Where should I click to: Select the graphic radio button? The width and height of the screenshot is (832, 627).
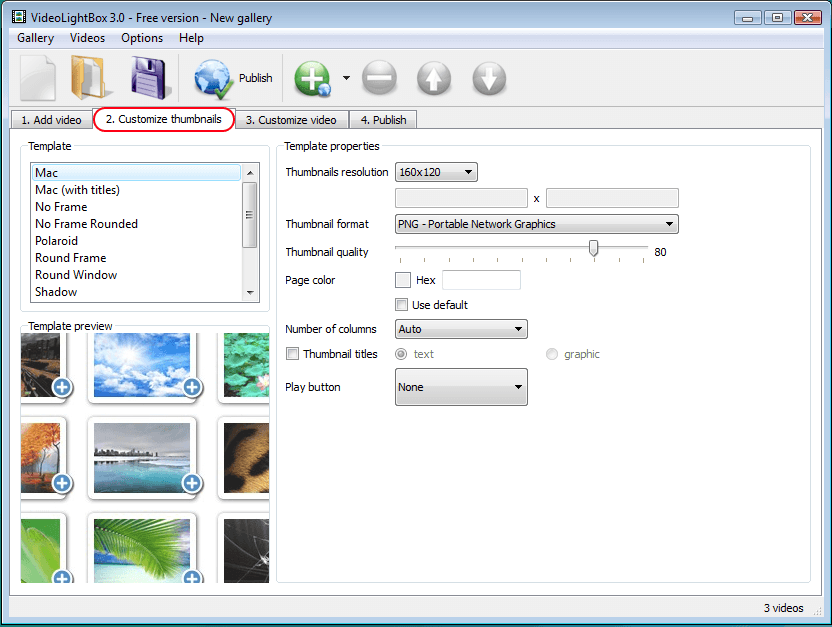tap(552, 354)
